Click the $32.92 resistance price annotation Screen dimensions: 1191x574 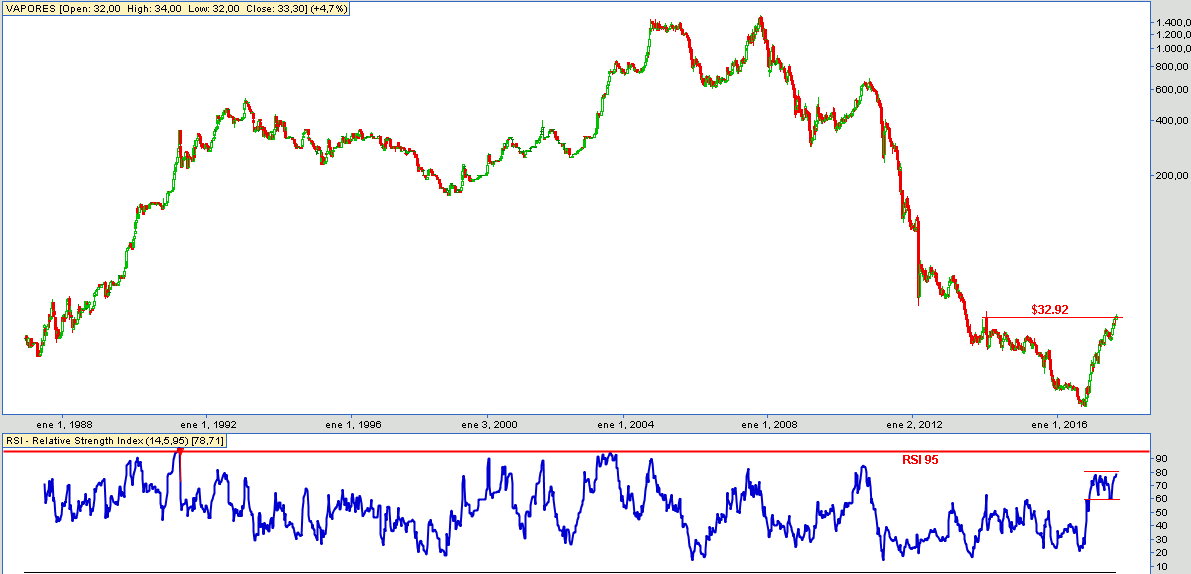1050,310
